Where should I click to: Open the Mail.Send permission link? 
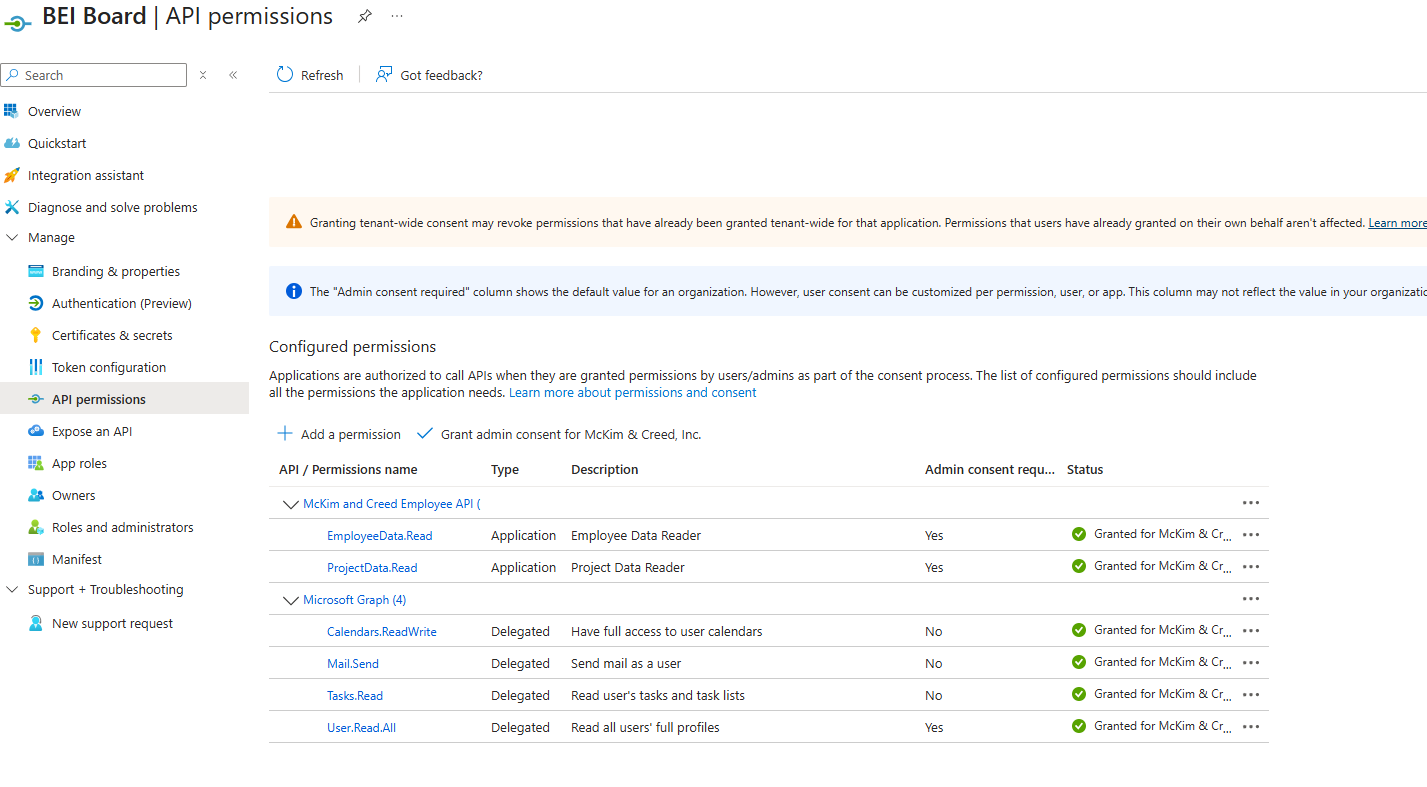(x=353, y=664)
